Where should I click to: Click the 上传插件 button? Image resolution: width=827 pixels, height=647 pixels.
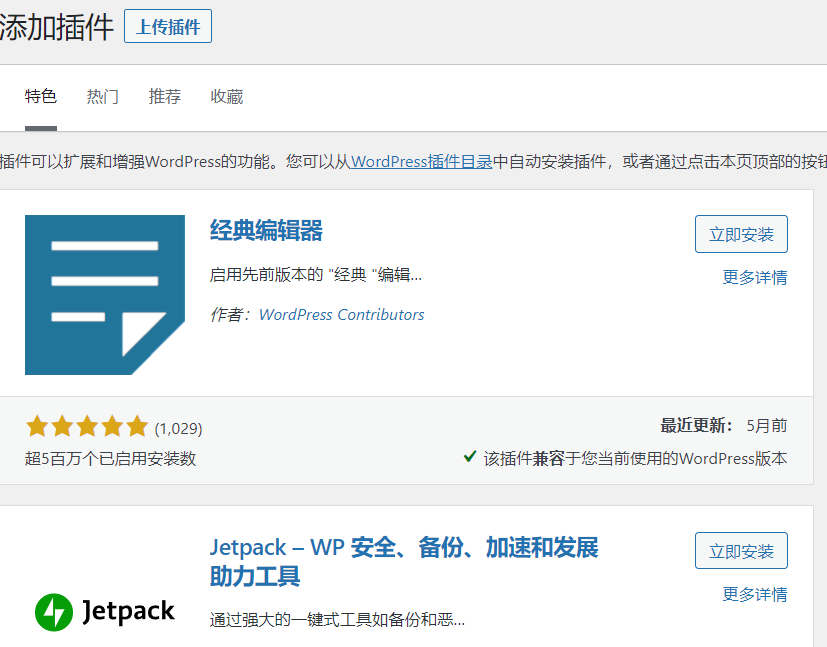click(x=168, y=26)
